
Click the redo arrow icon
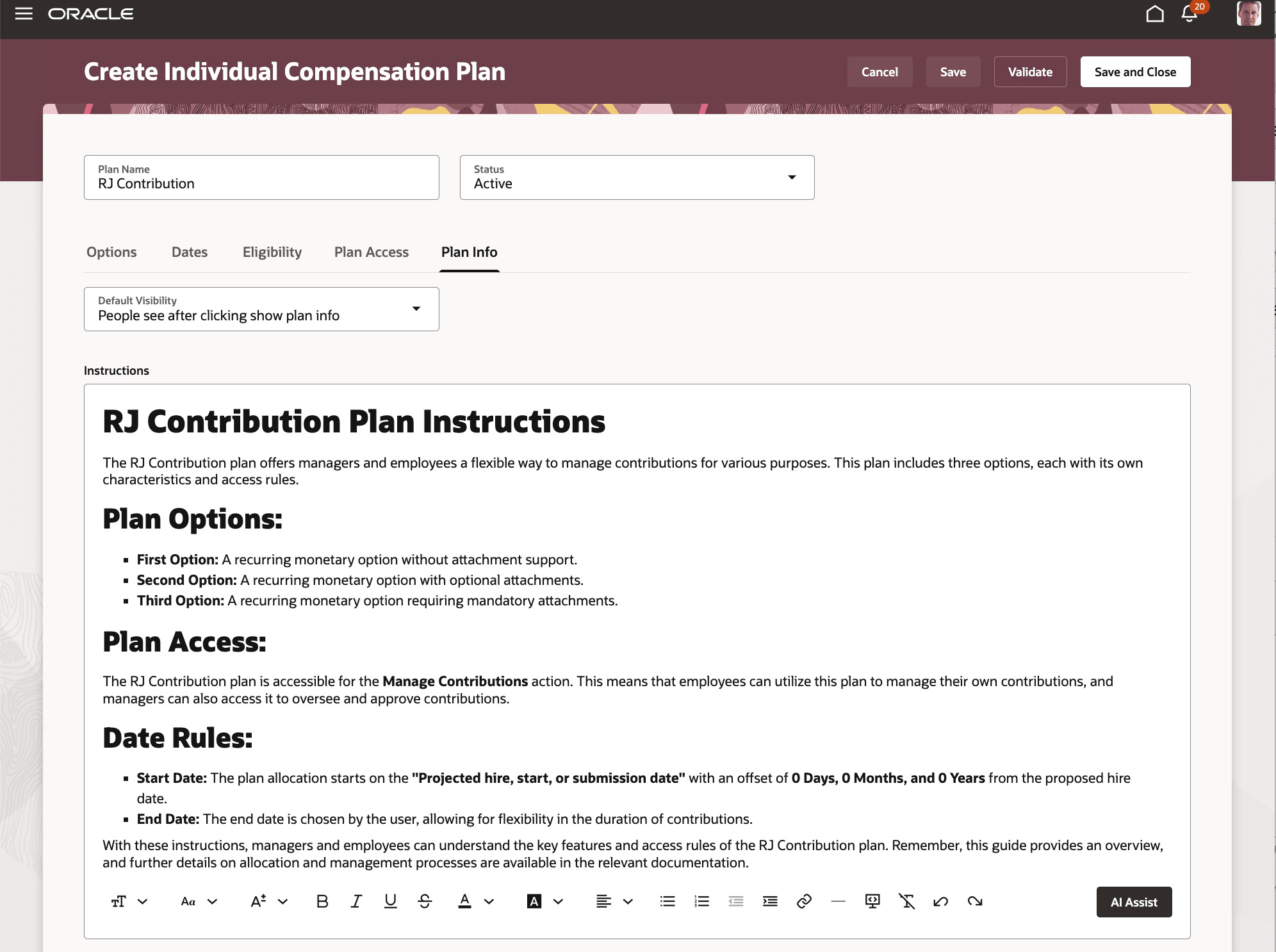click(975, 901)
